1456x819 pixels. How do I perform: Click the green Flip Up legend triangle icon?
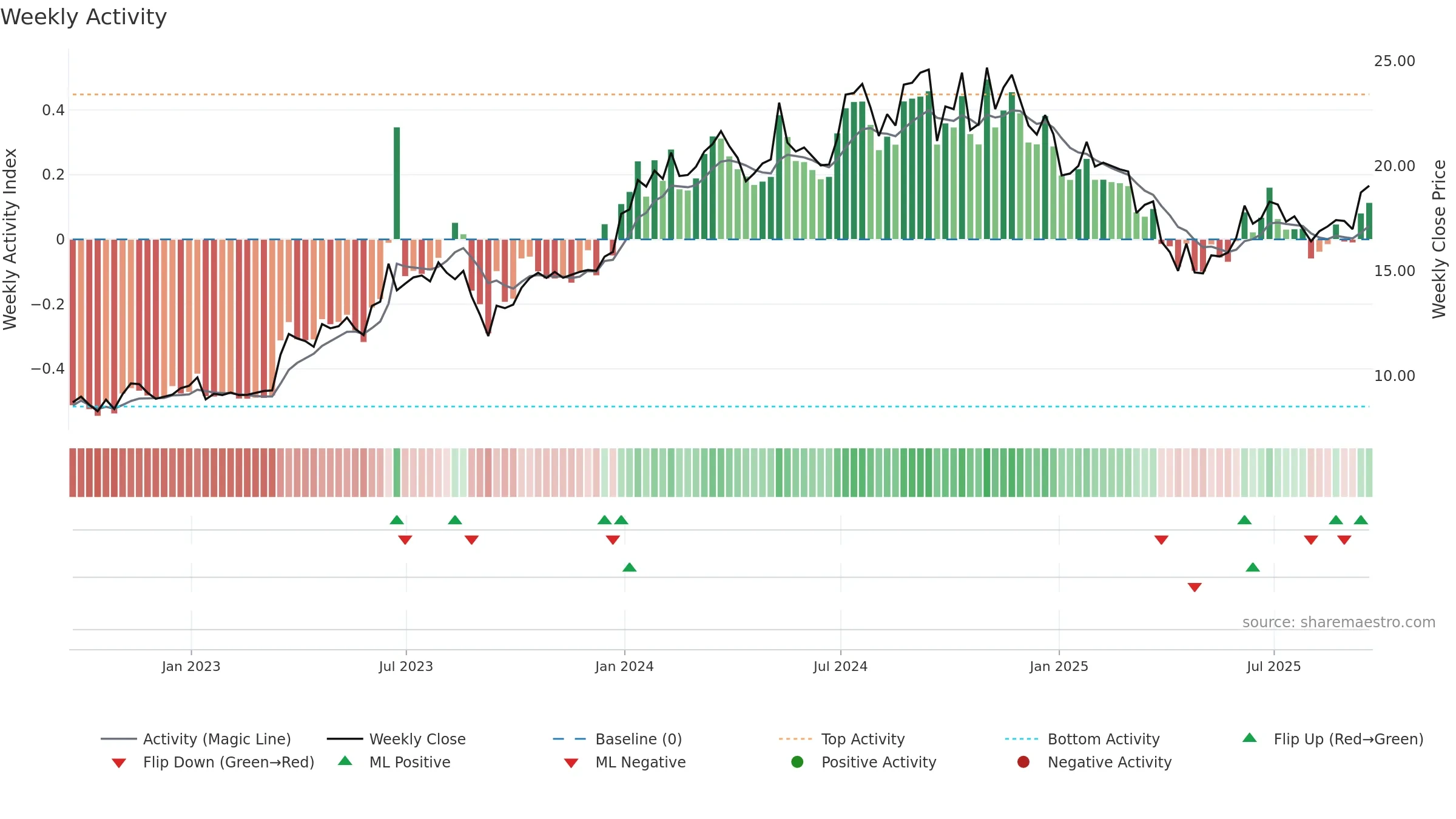(1249, 738)
